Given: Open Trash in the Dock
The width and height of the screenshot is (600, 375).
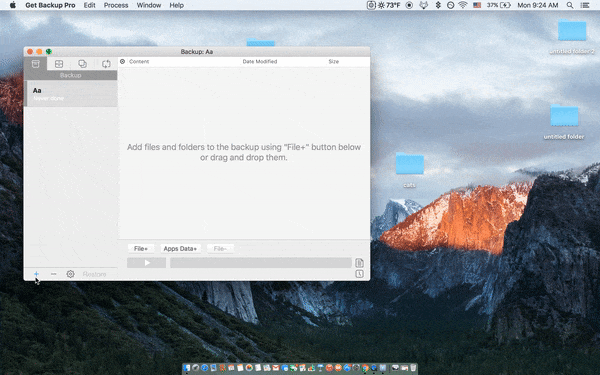Looking at the screenshot, I should (x=413, y=368).
